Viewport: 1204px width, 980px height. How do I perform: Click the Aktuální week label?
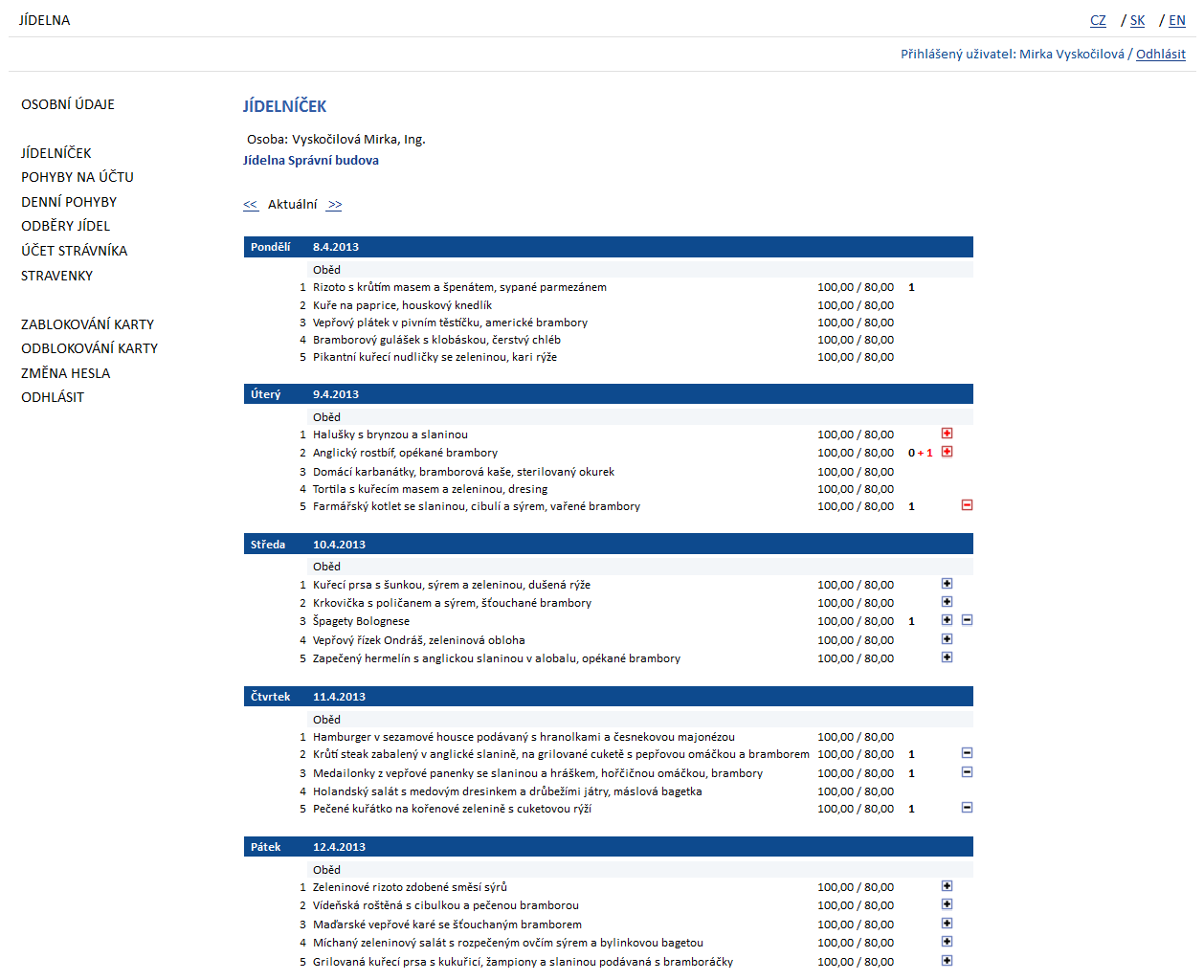pos(292,204)
